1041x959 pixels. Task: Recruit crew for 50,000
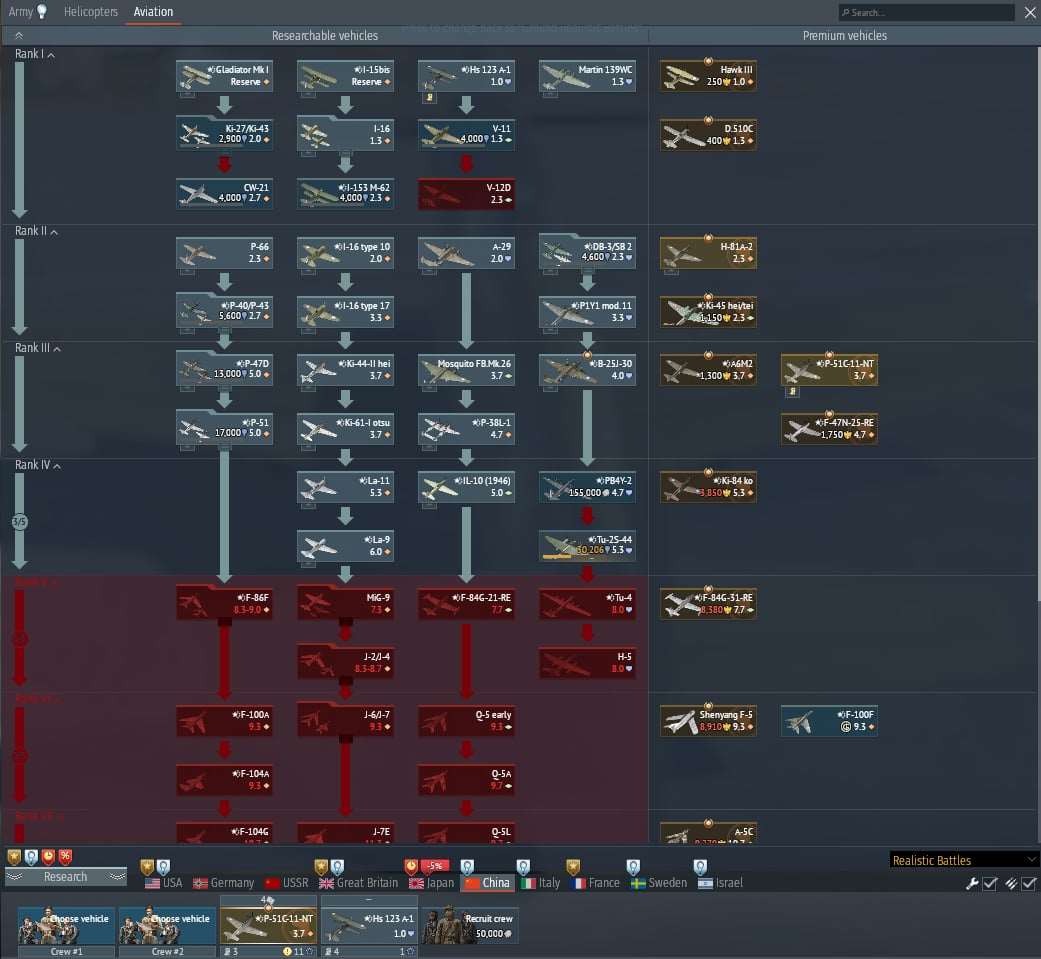(470, 926)
